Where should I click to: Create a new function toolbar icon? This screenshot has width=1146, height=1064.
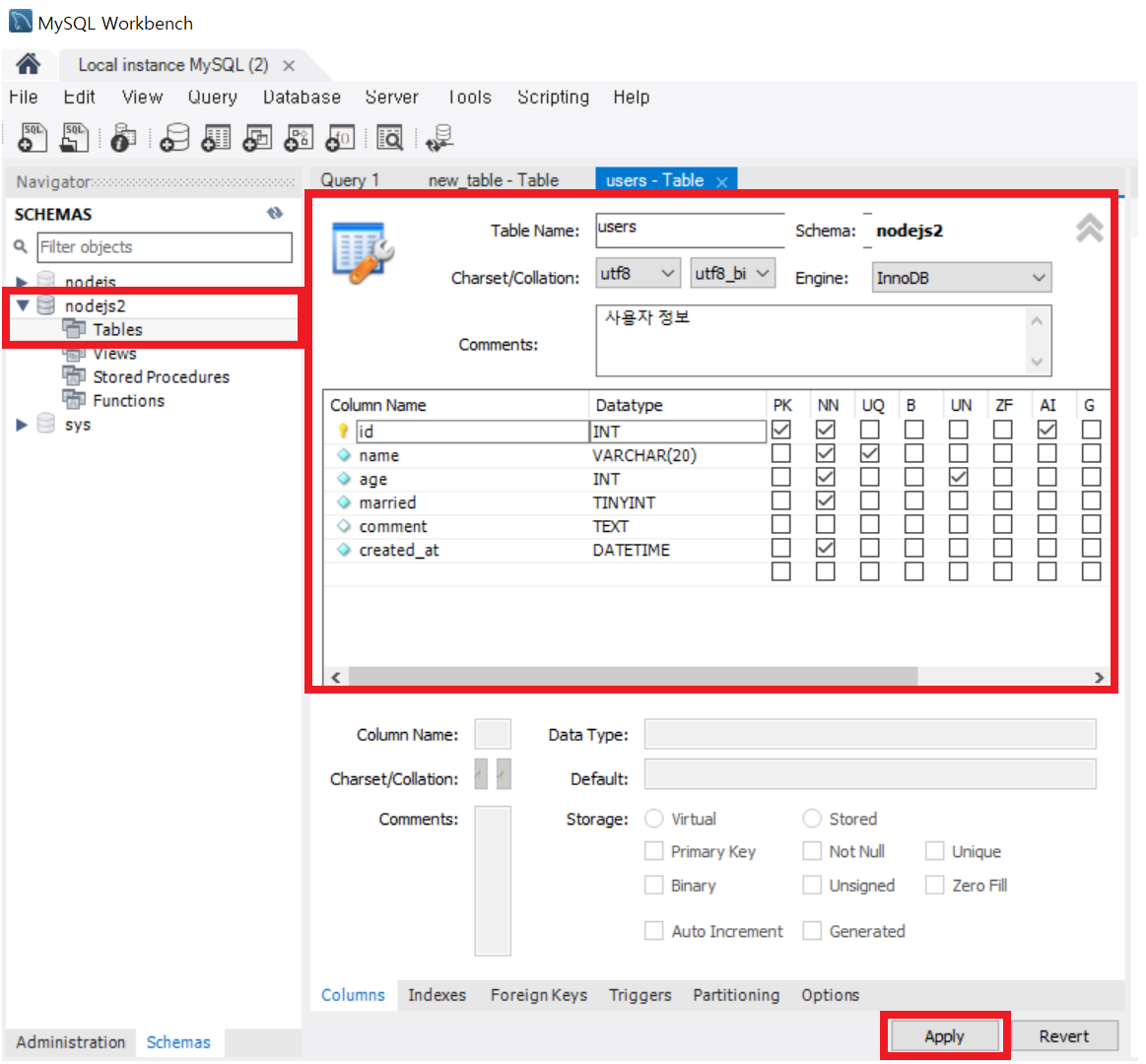tap(340, 137)
